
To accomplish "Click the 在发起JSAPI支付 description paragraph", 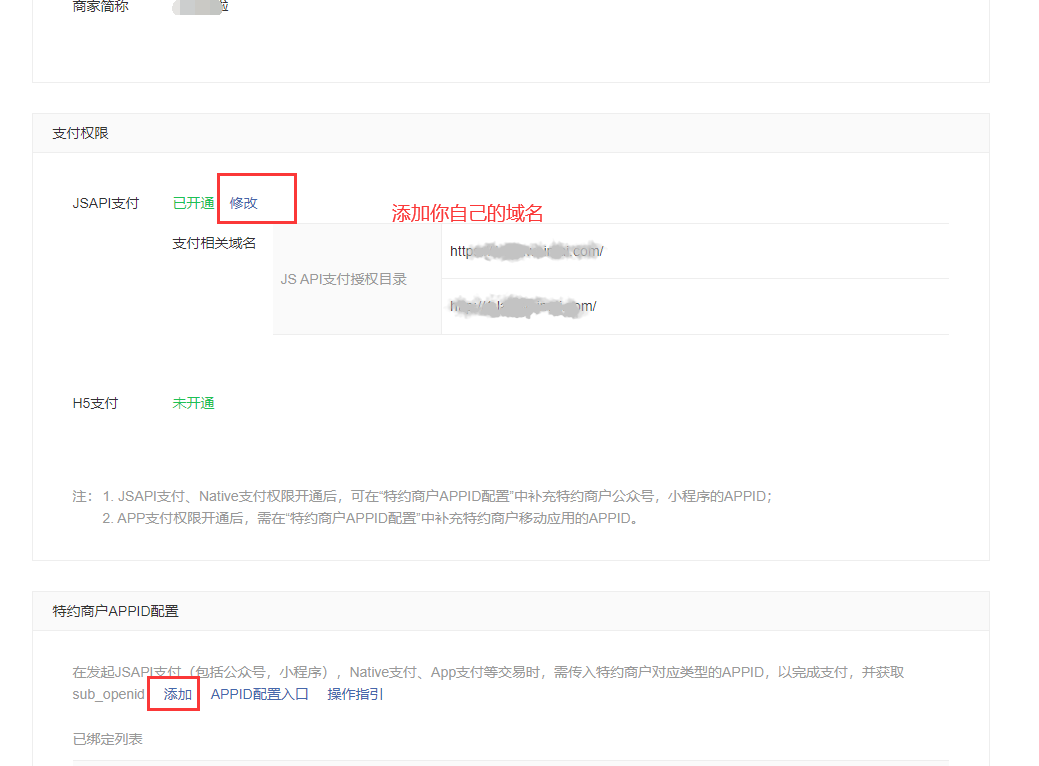I will (488, 683).
